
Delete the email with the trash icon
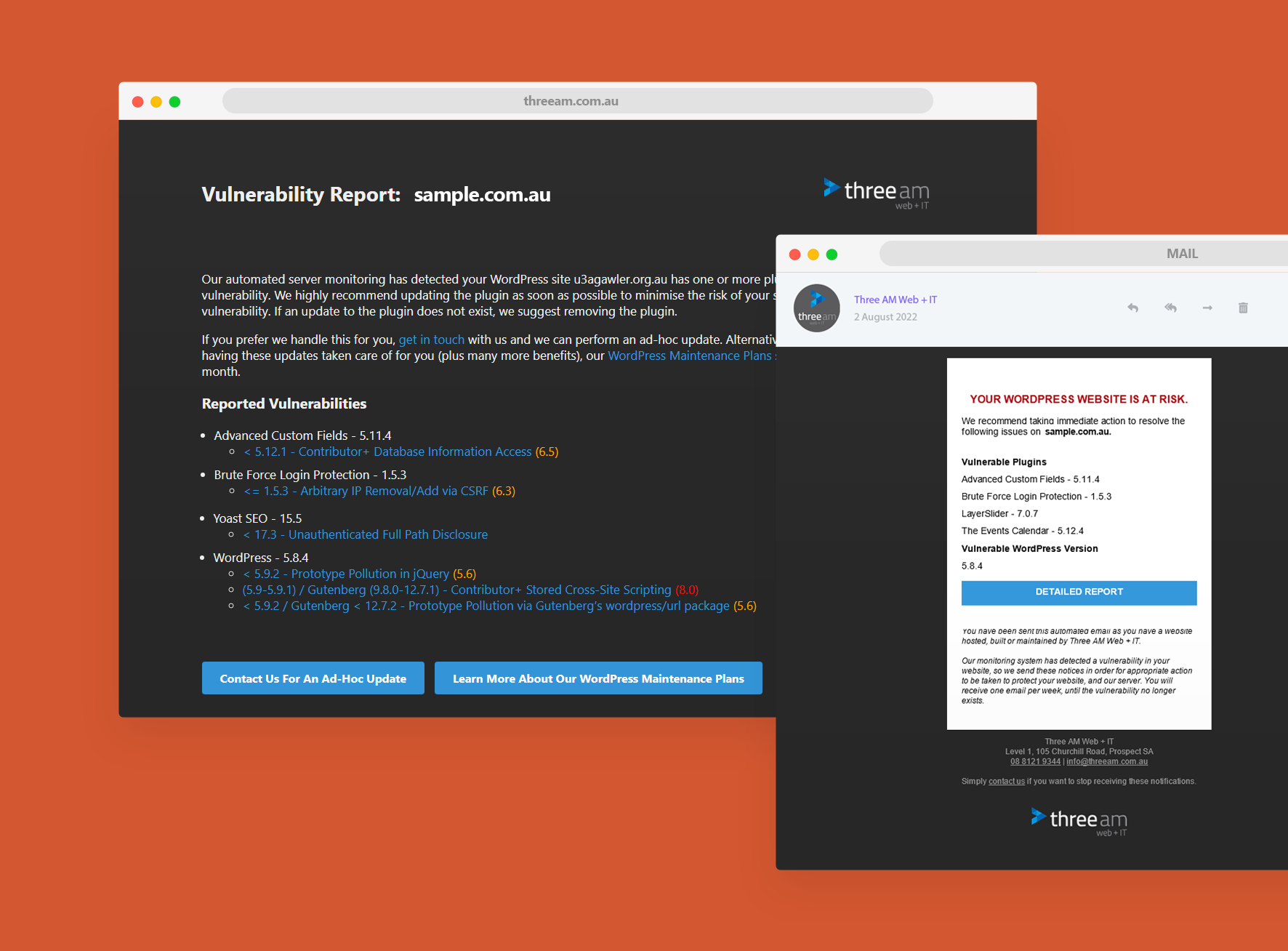coord(1243,308)
